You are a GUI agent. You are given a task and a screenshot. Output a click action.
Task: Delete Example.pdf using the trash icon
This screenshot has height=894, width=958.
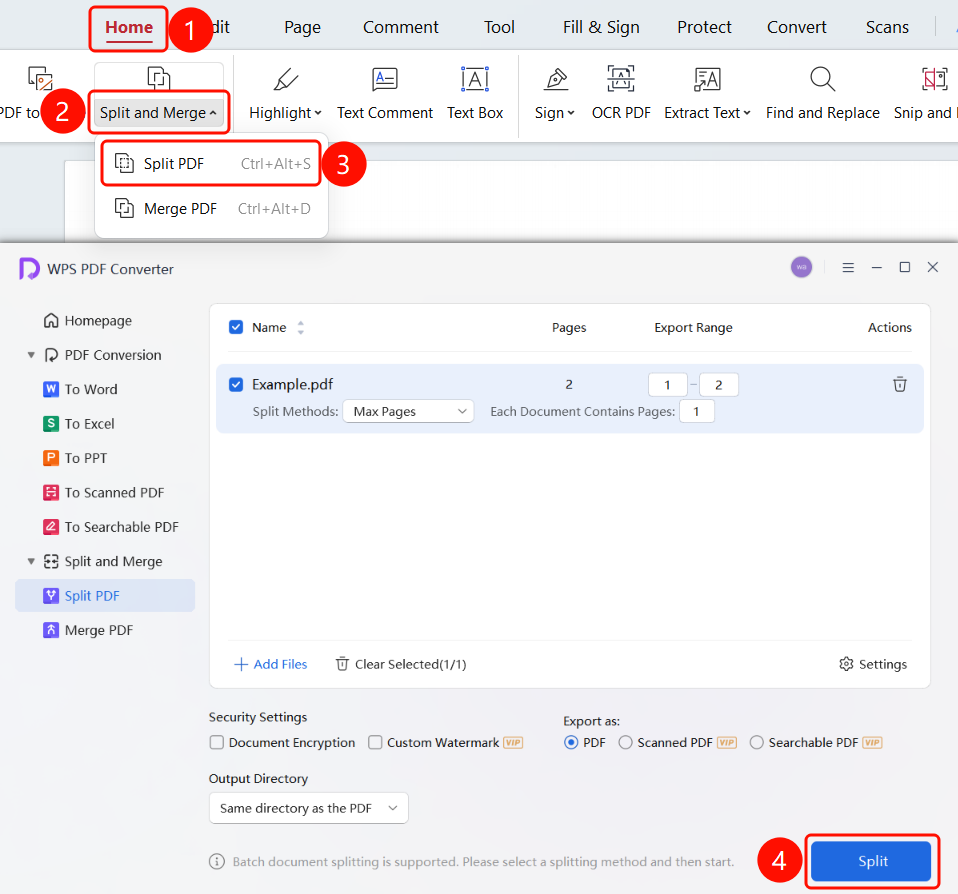(x=899, y=384)
